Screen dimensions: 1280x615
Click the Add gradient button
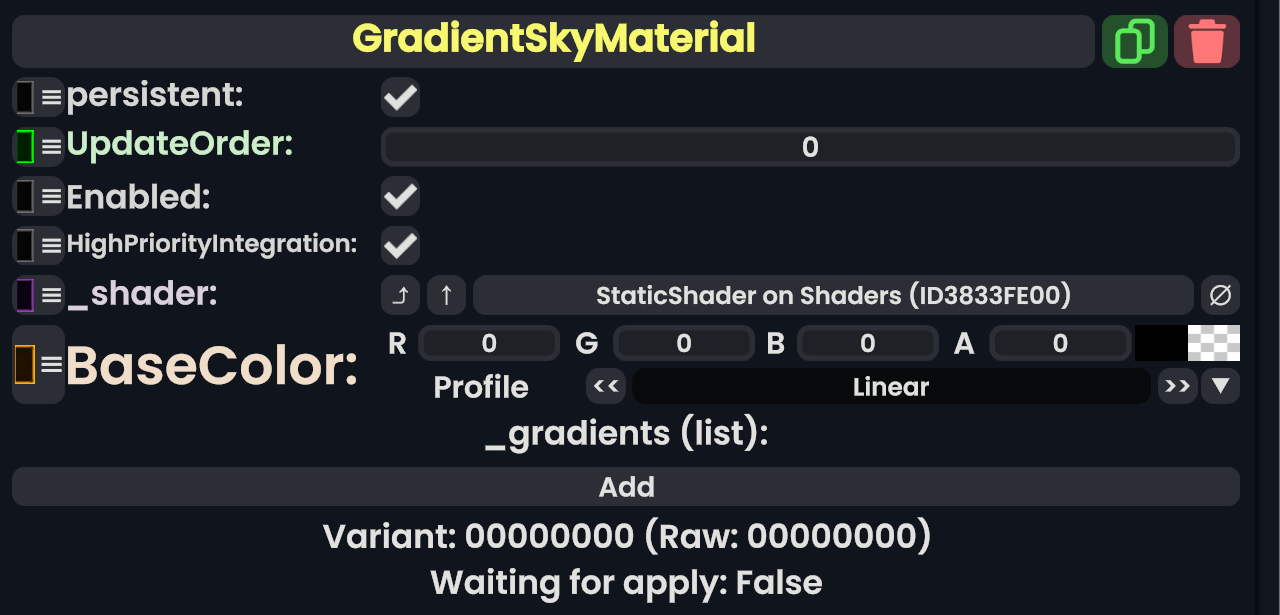point(626,487)
